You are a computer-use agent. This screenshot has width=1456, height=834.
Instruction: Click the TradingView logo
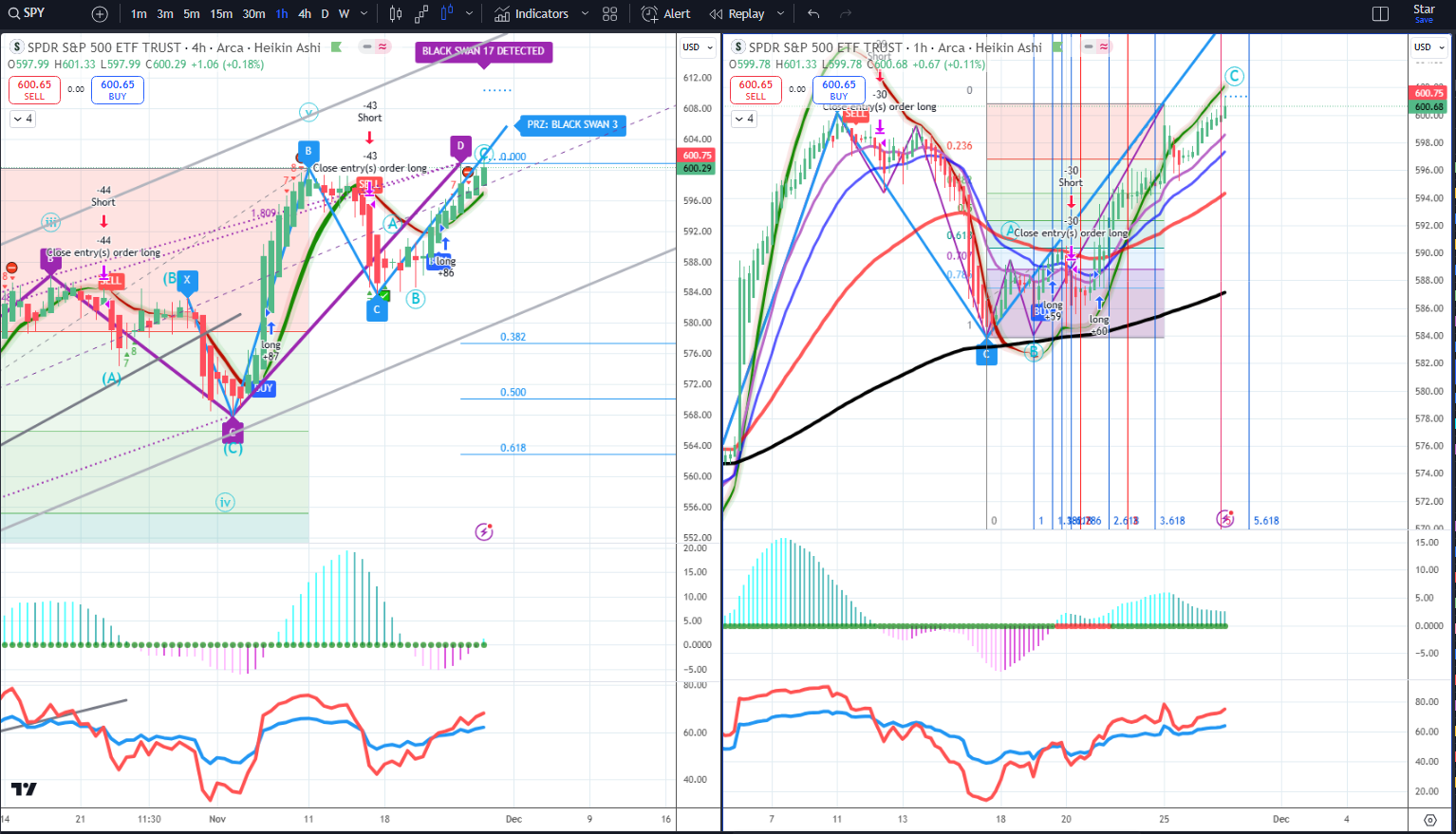pyautogui.click(x=24, y=788)
